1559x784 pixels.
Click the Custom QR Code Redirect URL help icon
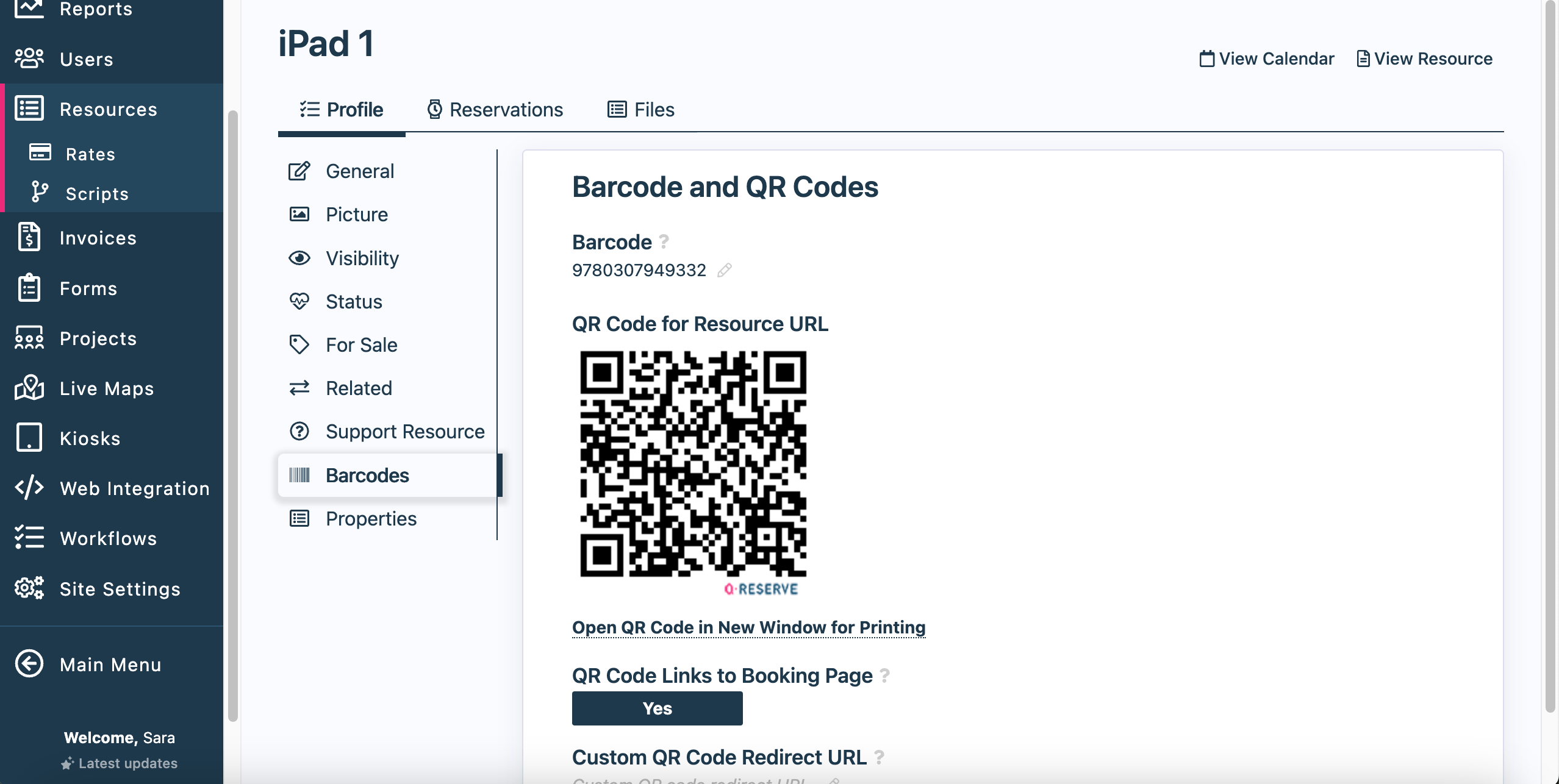tap(879, 757)
